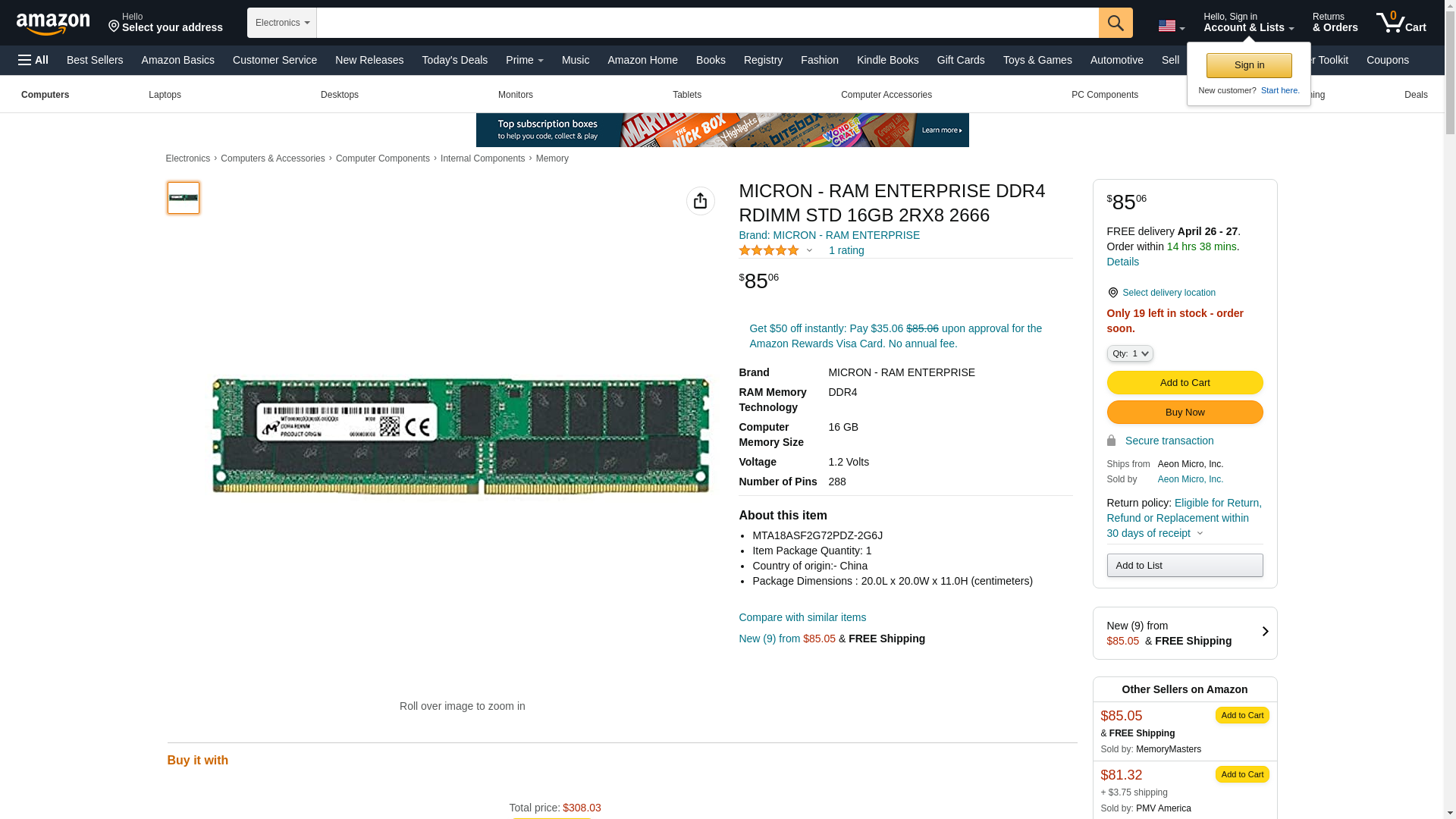Open the Qty quantity dropdown

[x=1129, y=353]
